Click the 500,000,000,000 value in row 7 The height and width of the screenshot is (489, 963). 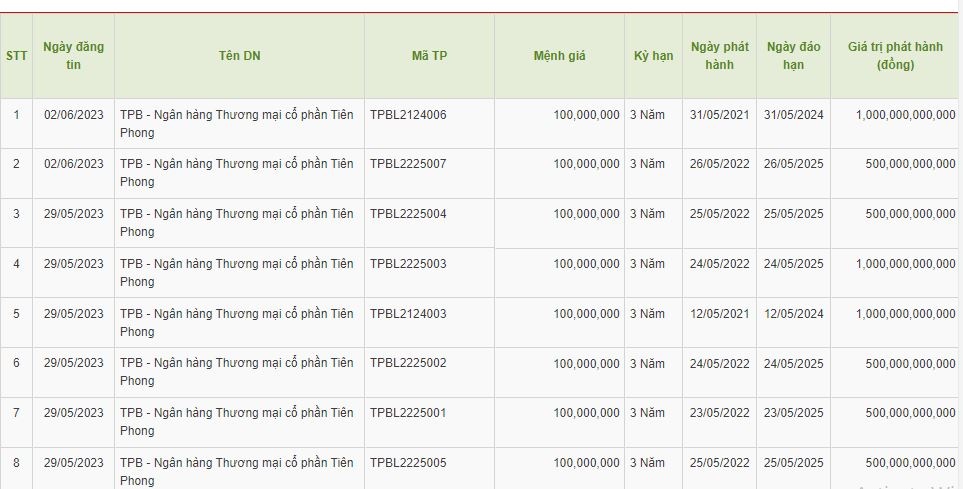coord(911,413)
